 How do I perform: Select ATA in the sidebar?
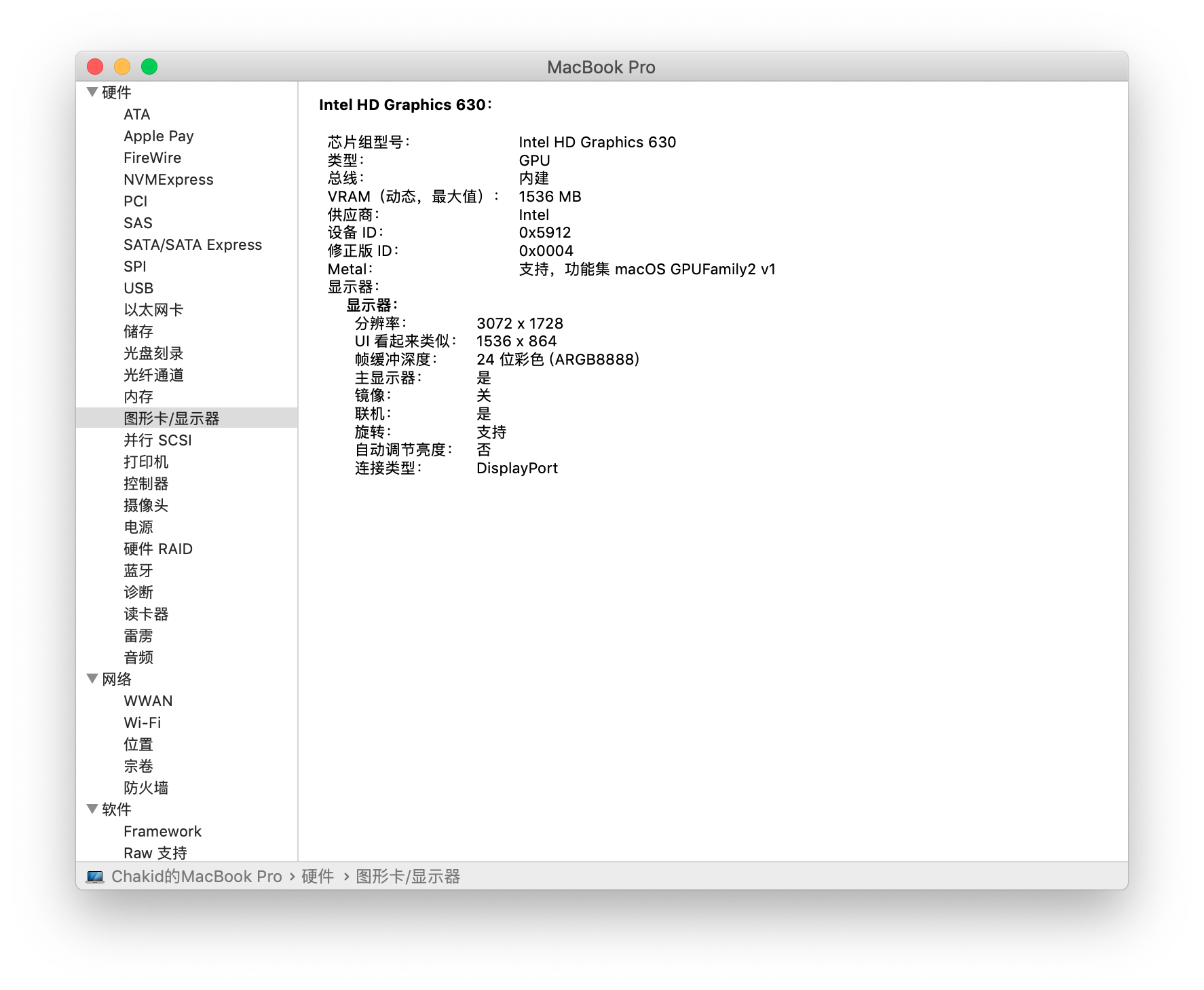137,114
